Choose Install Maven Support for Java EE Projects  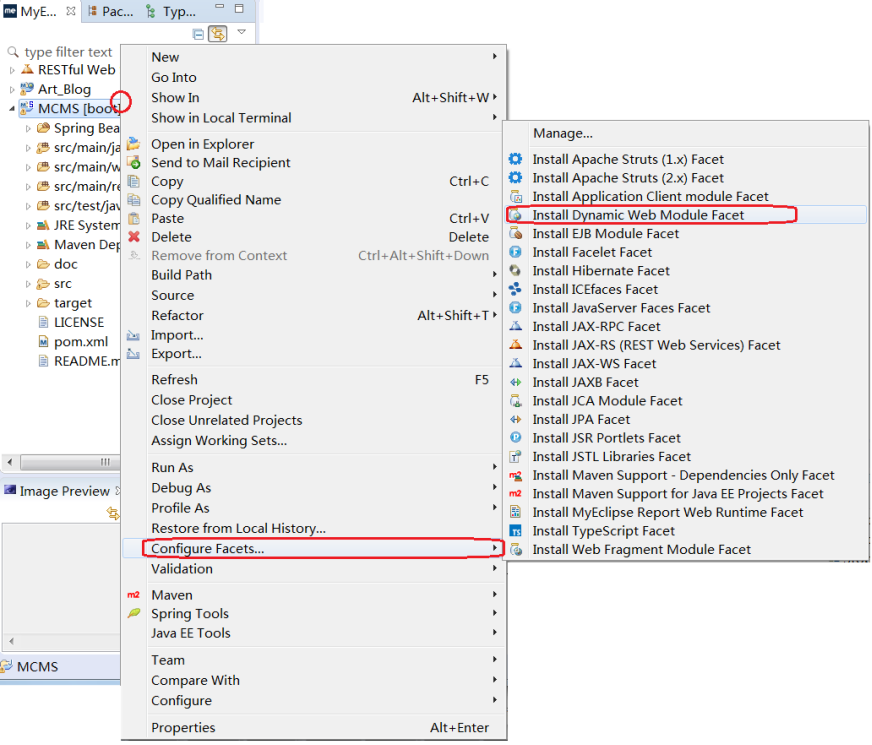pos(686,494)
